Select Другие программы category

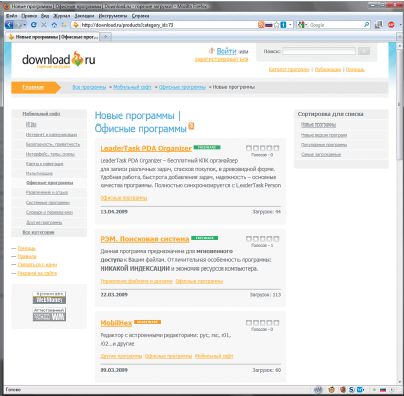click(x=44, y=222)
